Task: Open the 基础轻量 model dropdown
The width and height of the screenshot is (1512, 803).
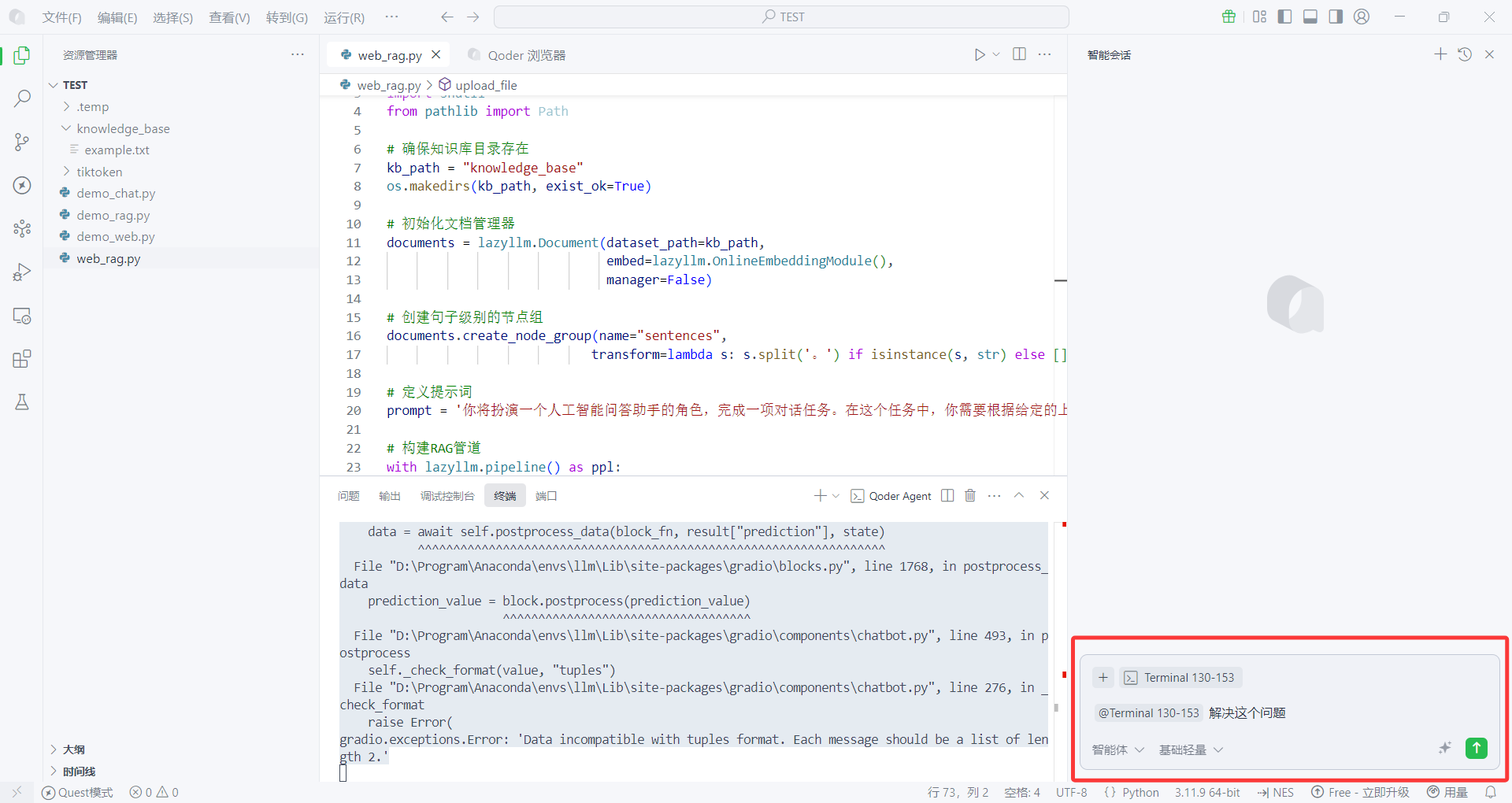Action: point(1191,749)
